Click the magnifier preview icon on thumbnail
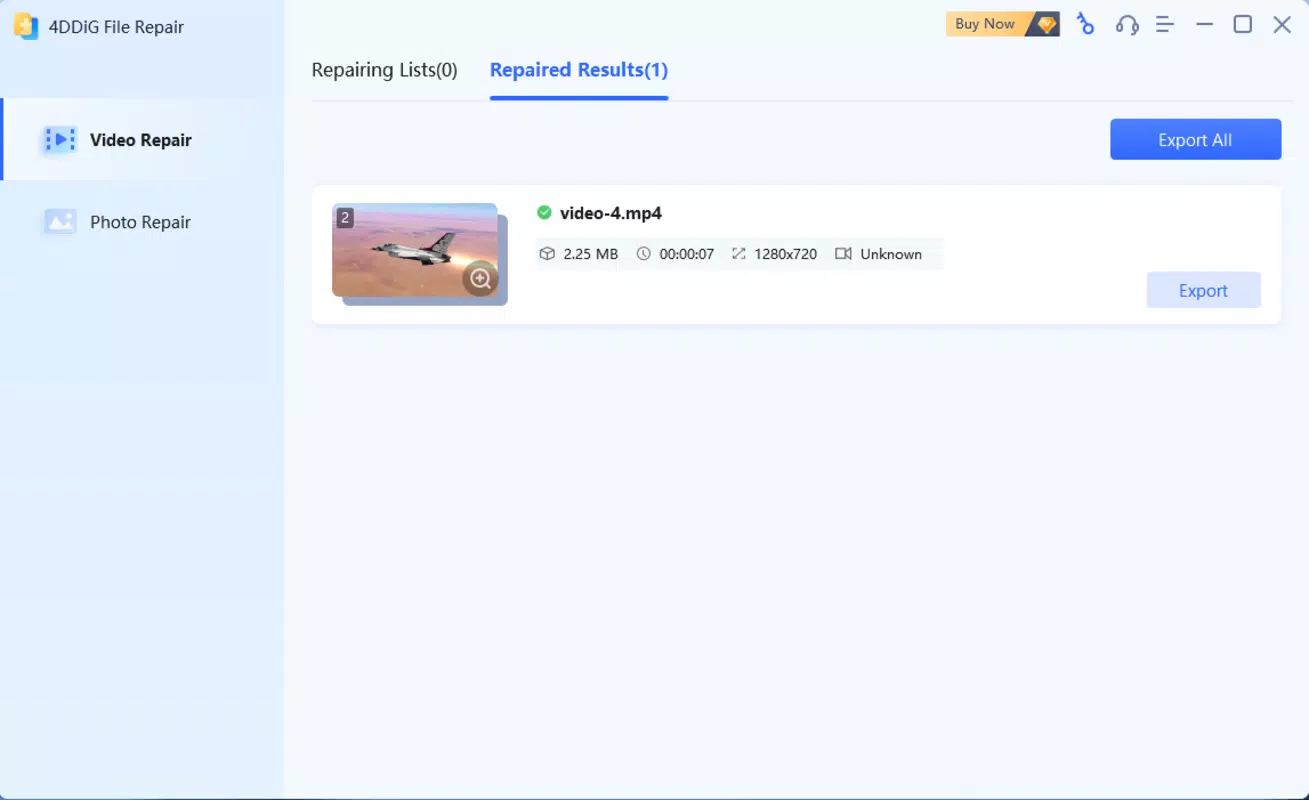This screenshot has width=1309, height=800. (481, 279)
